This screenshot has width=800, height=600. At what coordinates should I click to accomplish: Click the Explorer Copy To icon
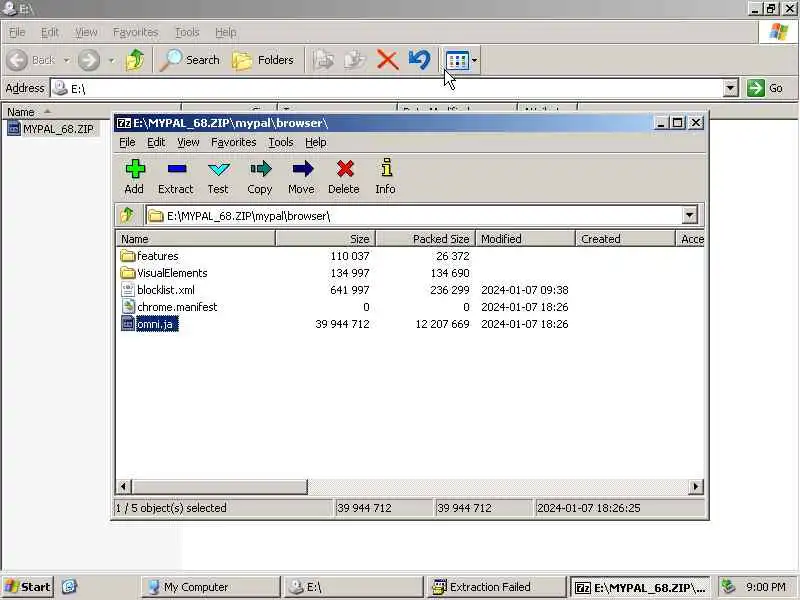355,60
